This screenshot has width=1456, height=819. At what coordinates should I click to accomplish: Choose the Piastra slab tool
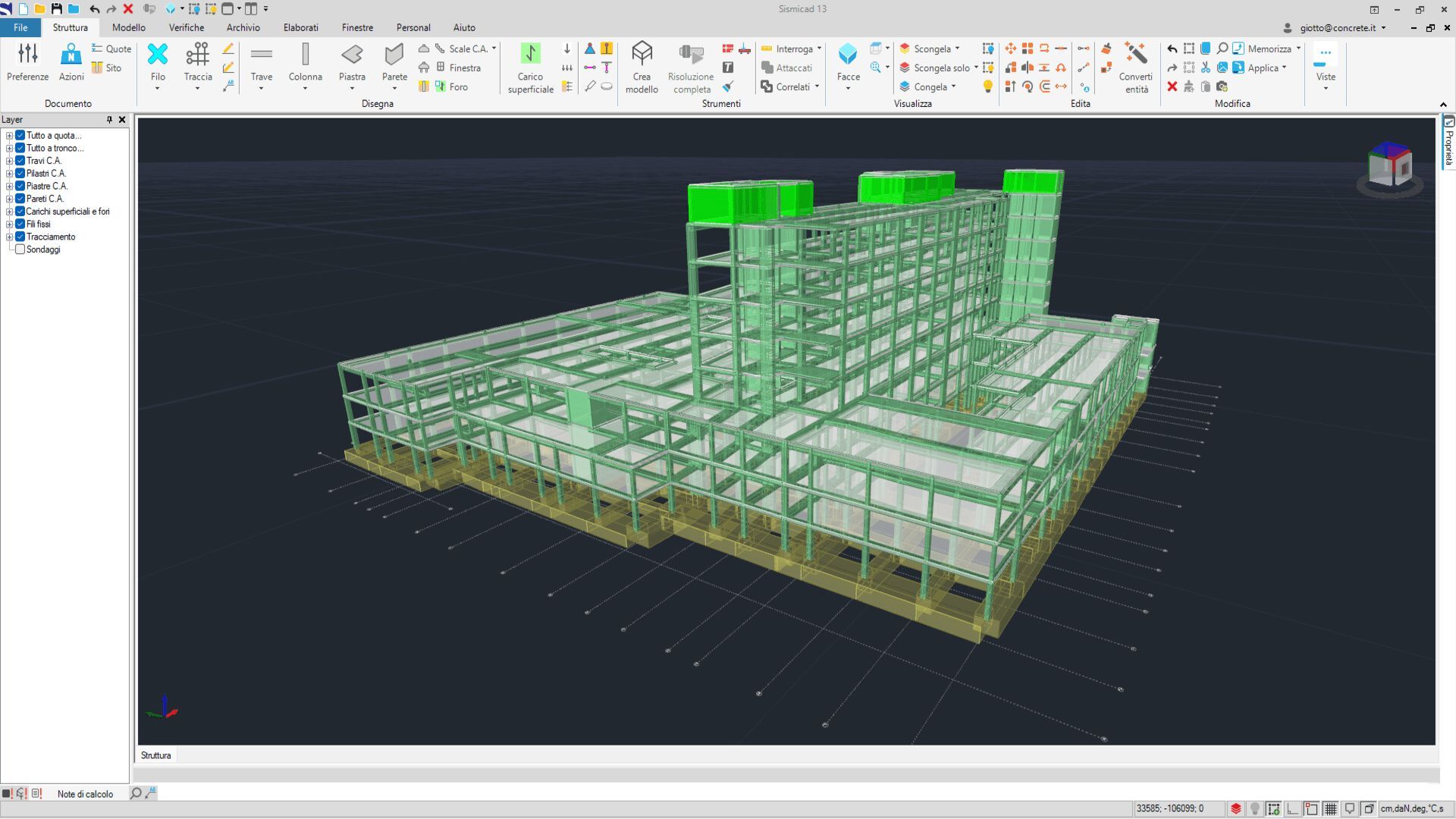tap(352, 55)
